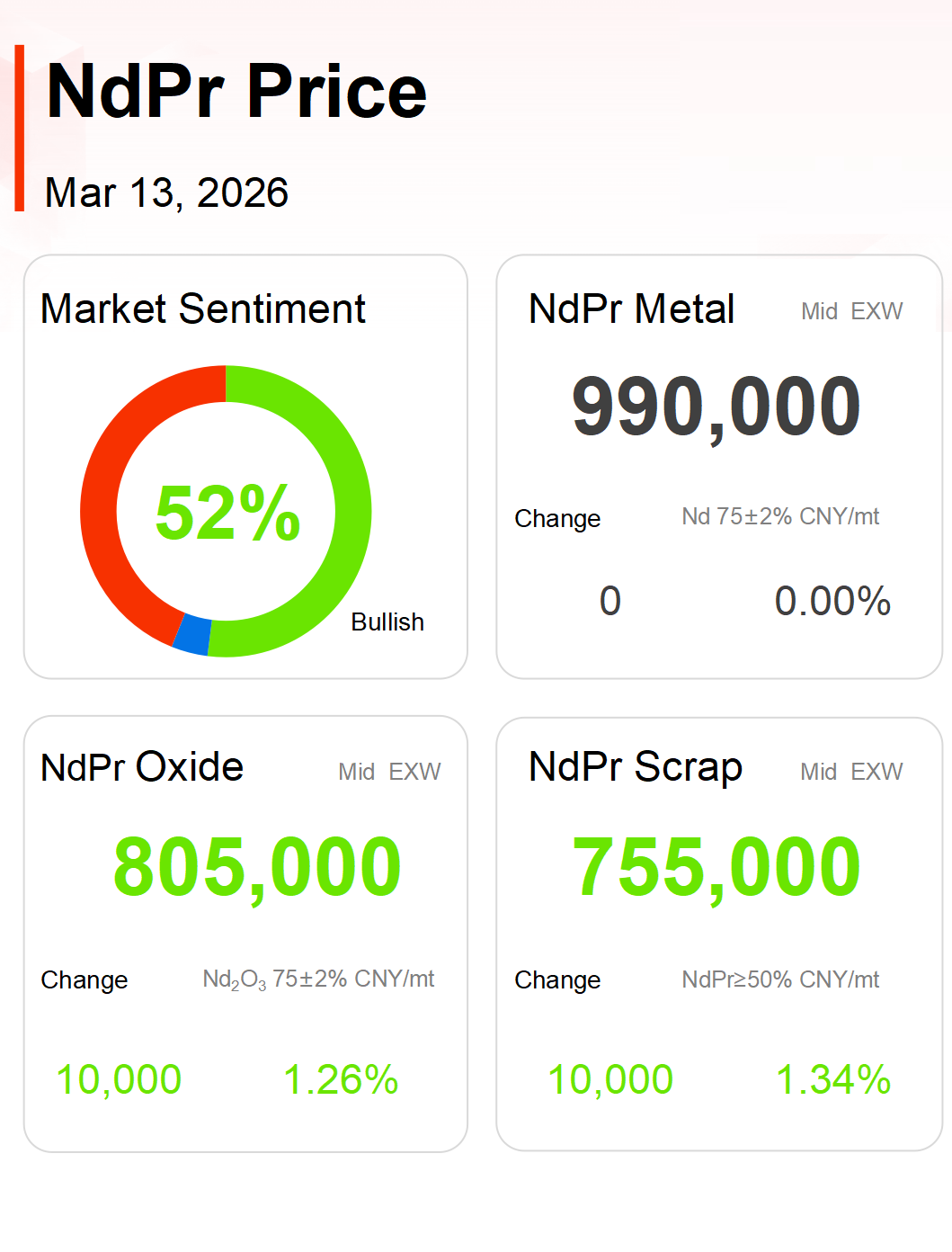Click the 0.00% change for NdPr Metal

coord(832,601)
